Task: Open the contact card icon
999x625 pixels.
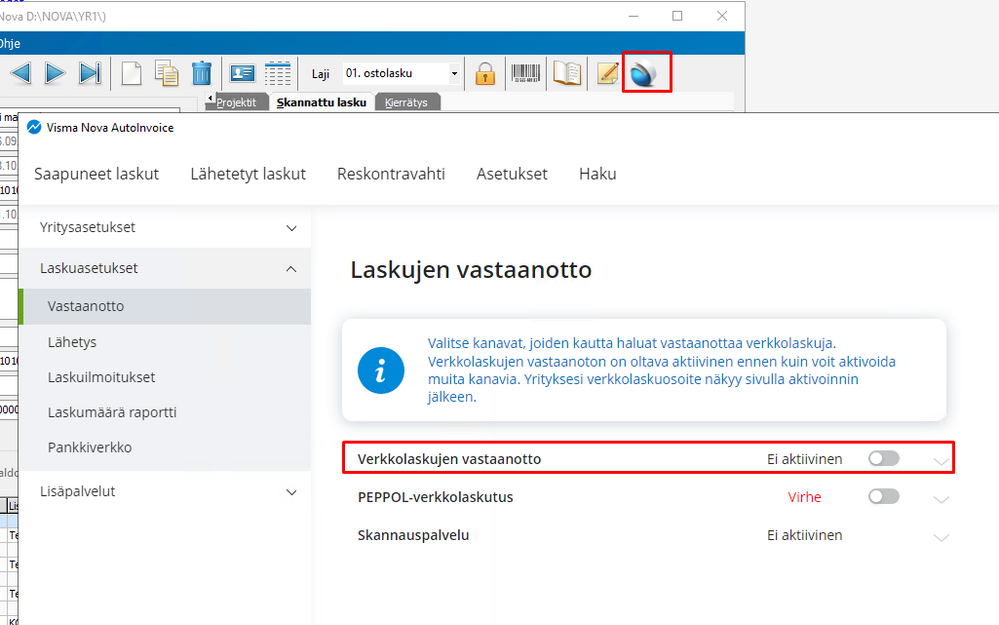Action: (242, 73)
